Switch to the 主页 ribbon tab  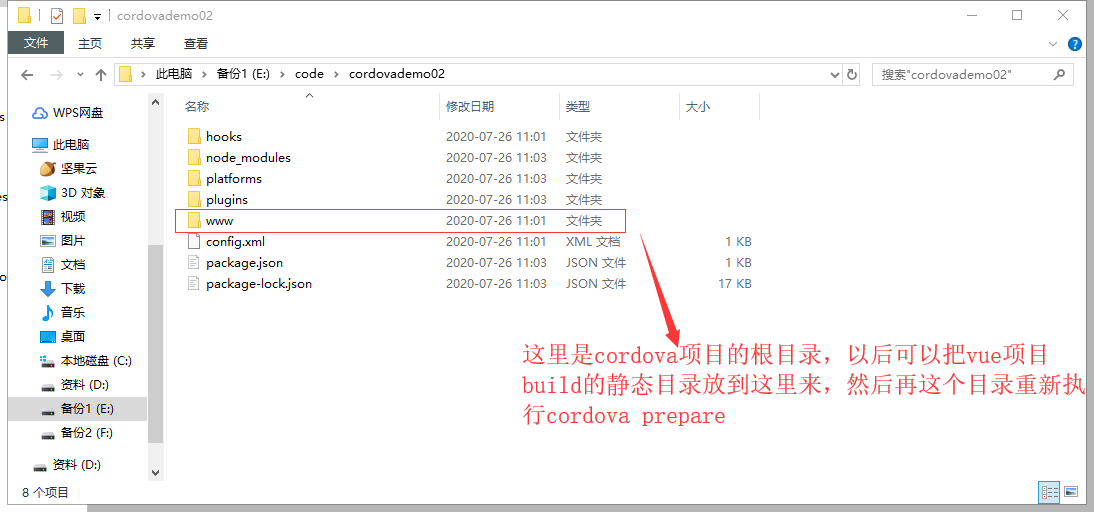coord(89,43)
